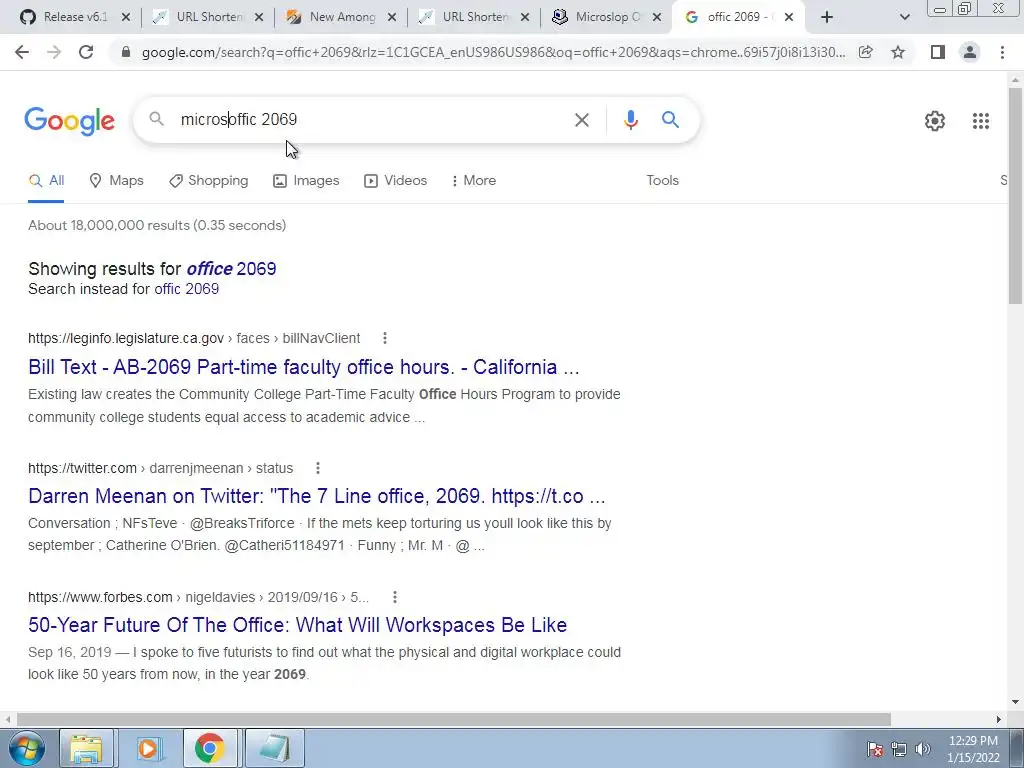
Task: Close the Microslop tab
Action: click(x=657, y=17)
